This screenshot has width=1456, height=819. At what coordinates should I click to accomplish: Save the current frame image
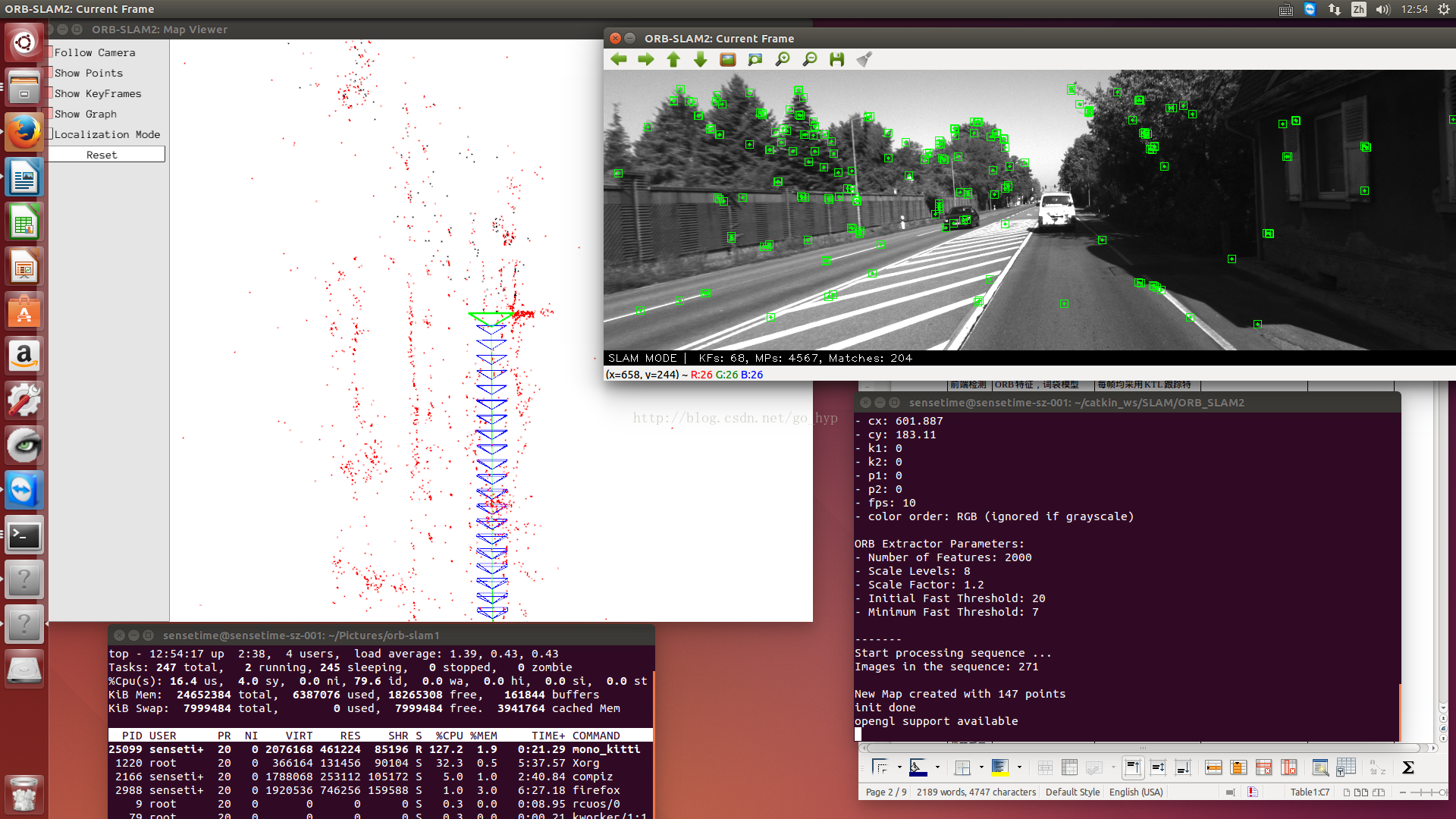click(x=837, y=59)
